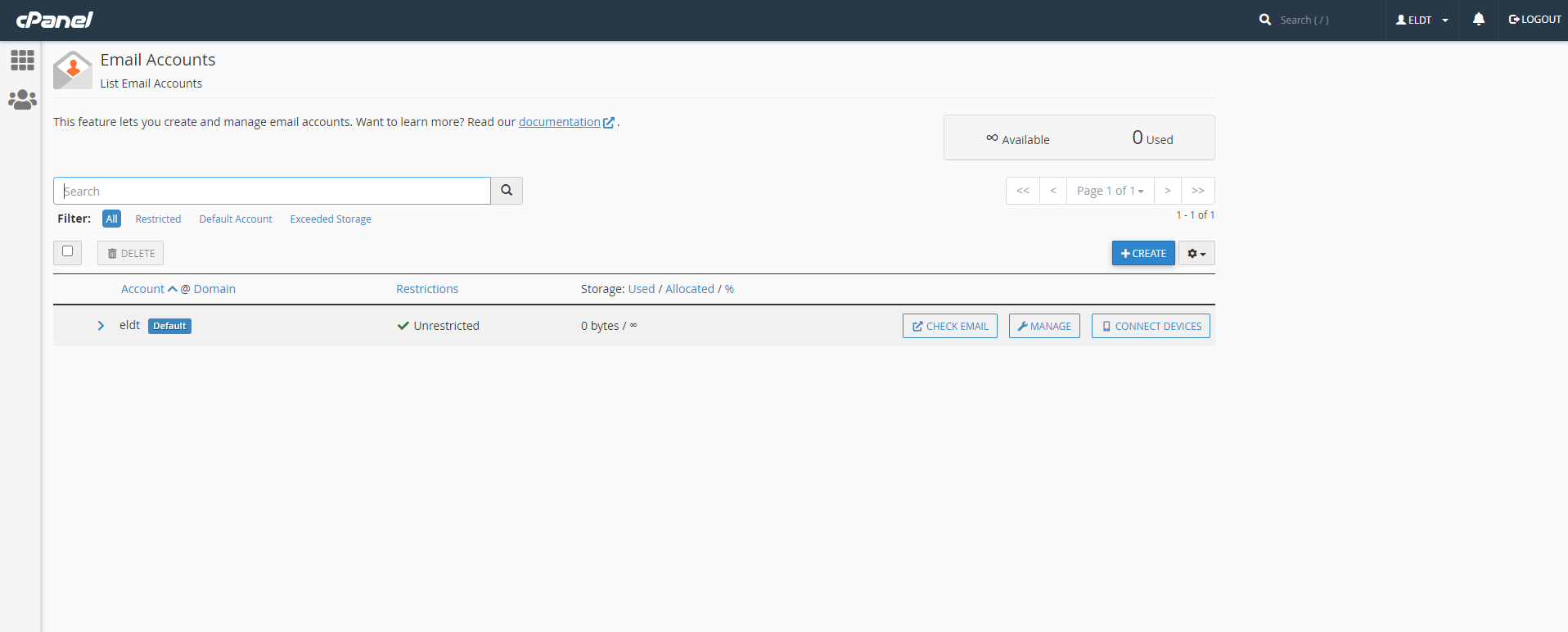Image resolution: width=1568 pixels, height=632 pixels.
Task: Click the notifications bell icon
Action: pyautogui.click(x=1478, y=20)
